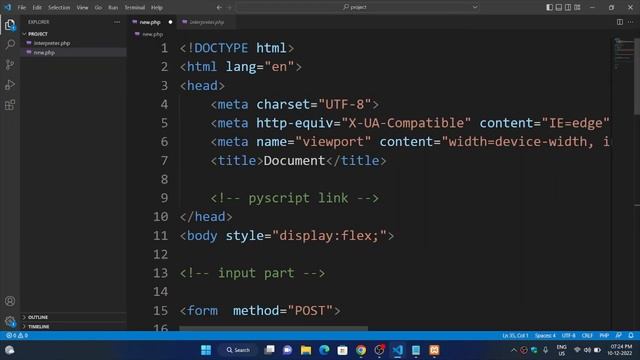Click the Ln, Col cursor position indicator
This screenshot has height=360, width=640.
[x=515, y=336]
